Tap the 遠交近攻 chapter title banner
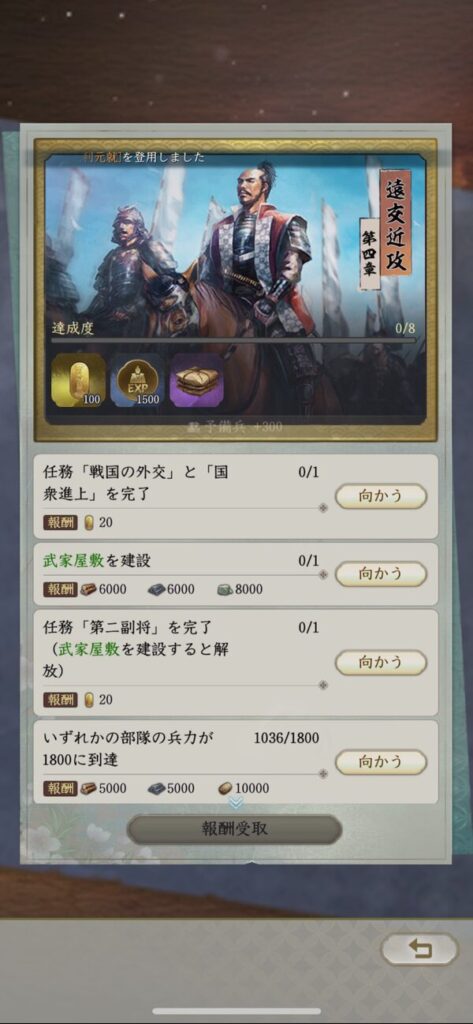The height and width of the screenshot is (1024, 473). click(x=395, y=223)
